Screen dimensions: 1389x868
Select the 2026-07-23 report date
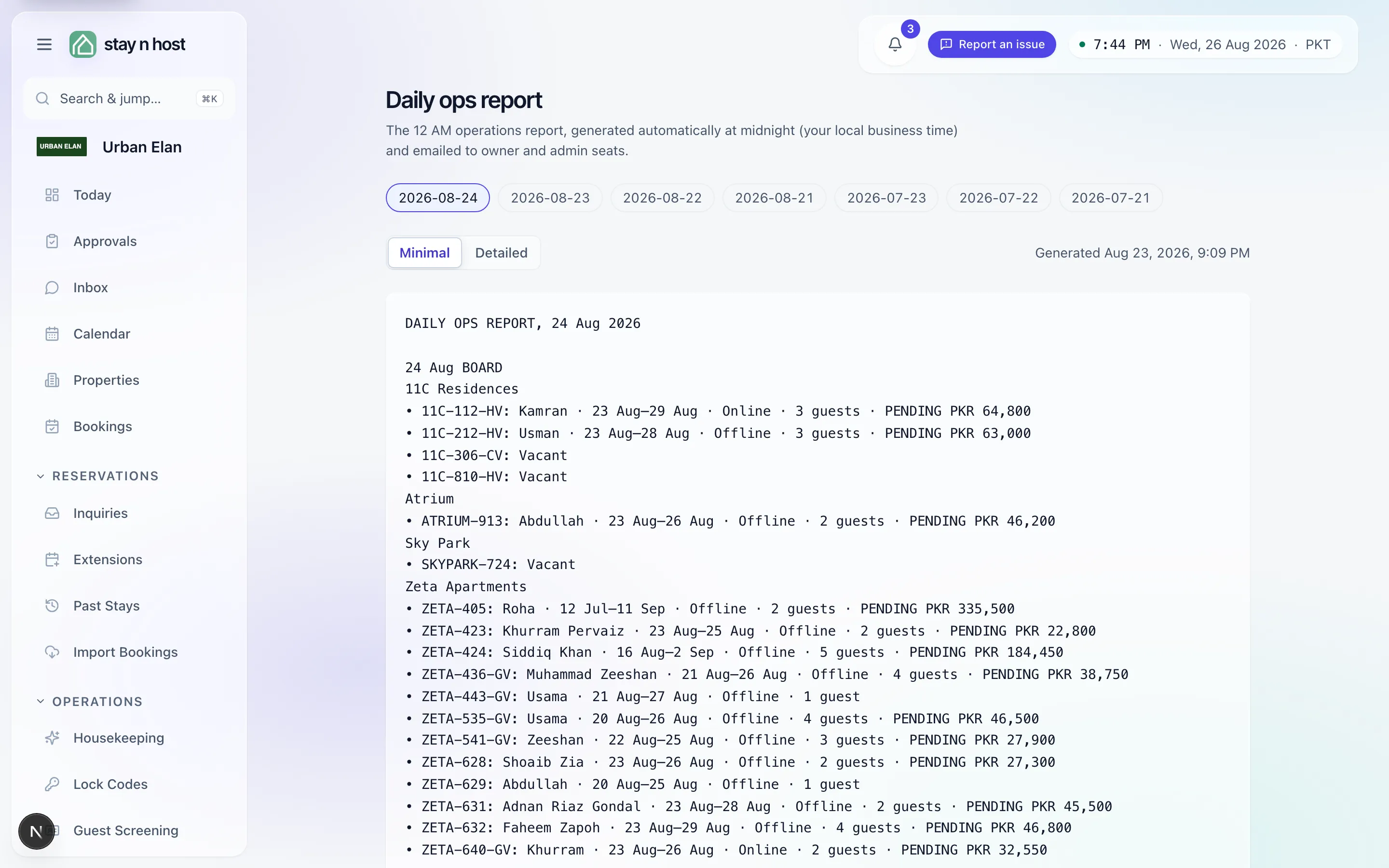click(886, 198)
